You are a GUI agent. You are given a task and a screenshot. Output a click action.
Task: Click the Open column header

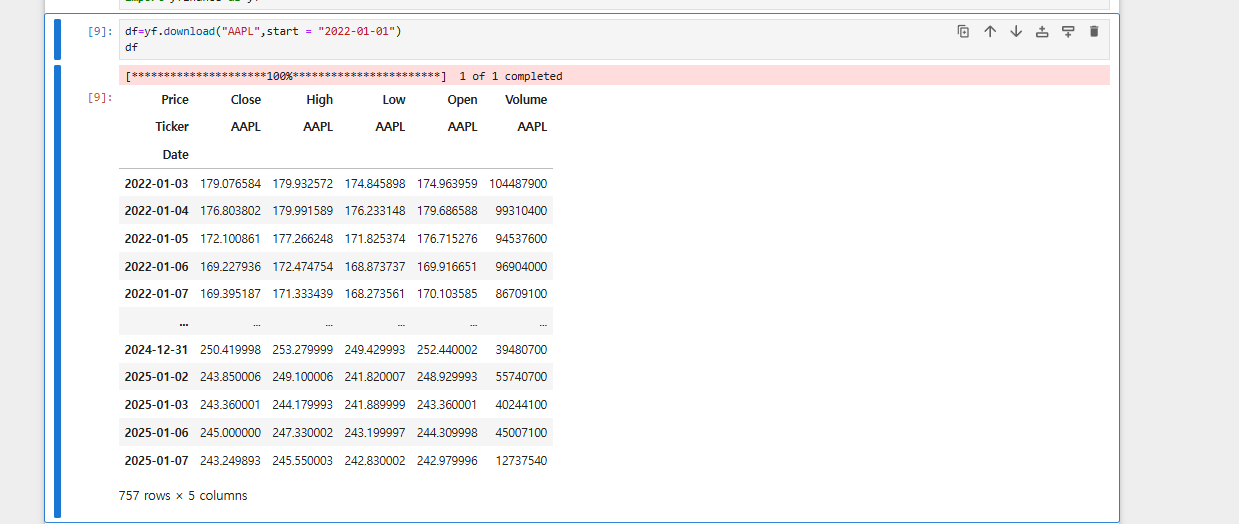click(x=463, y=100)
